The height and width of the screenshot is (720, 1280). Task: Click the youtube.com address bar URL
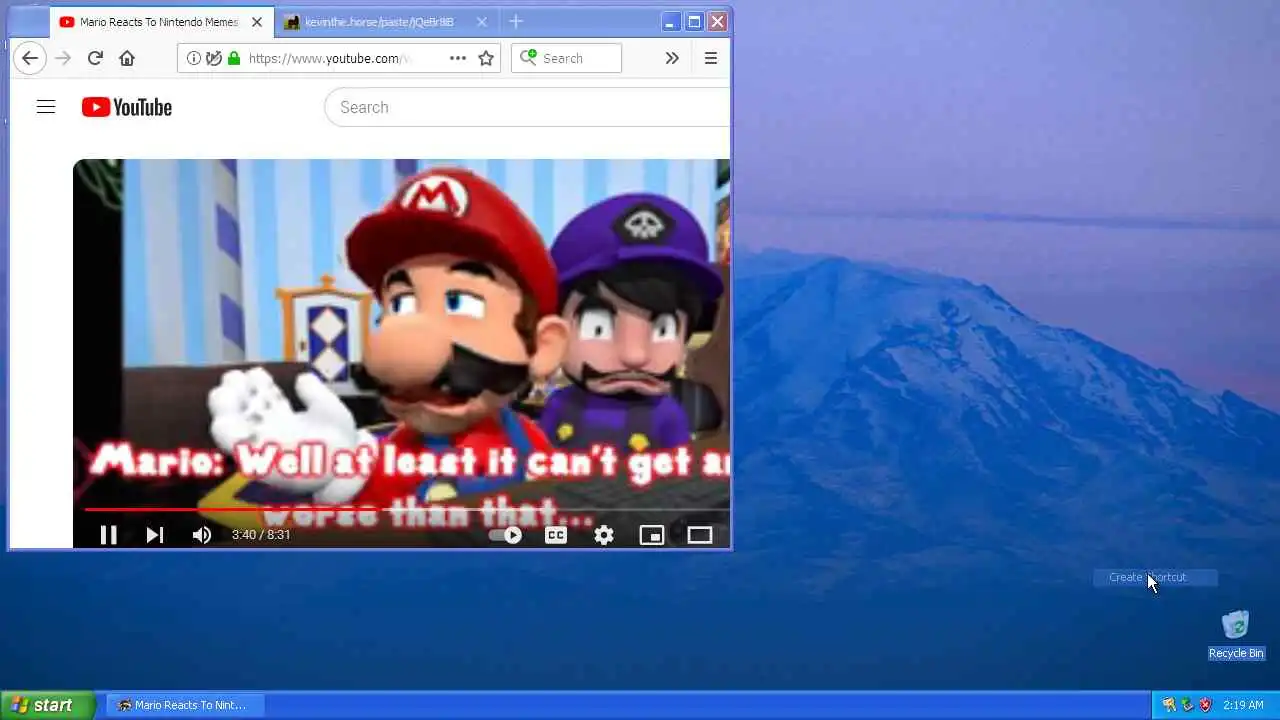[x=329, y=58]
